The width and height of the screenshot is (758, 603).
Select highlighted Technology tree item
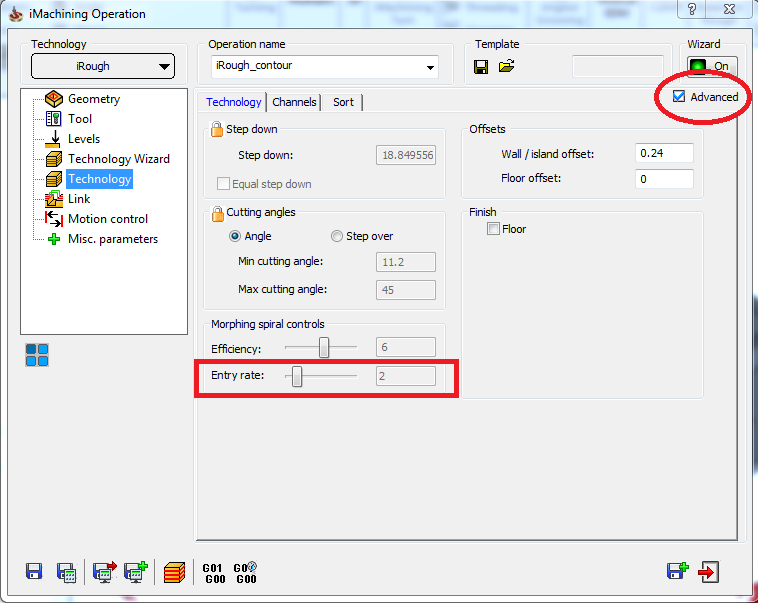[x=100, y=179]
